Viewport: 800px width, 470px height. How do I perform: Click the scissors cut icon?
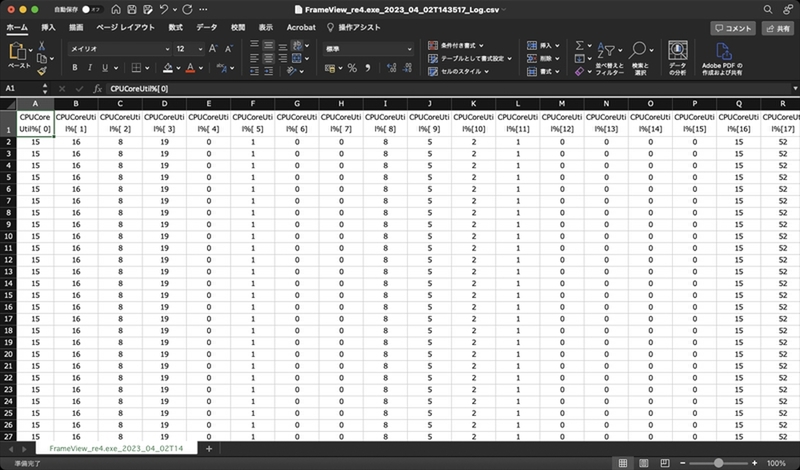[41, 46]
